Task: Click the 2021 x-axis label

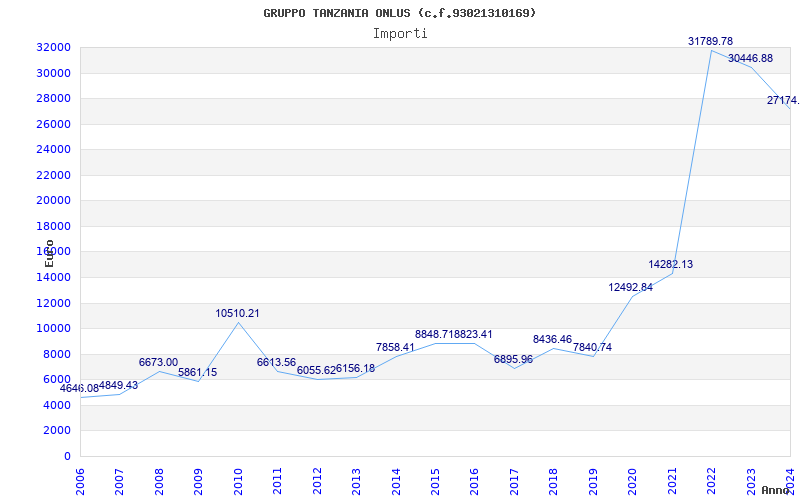Action: tap(672, 481)
